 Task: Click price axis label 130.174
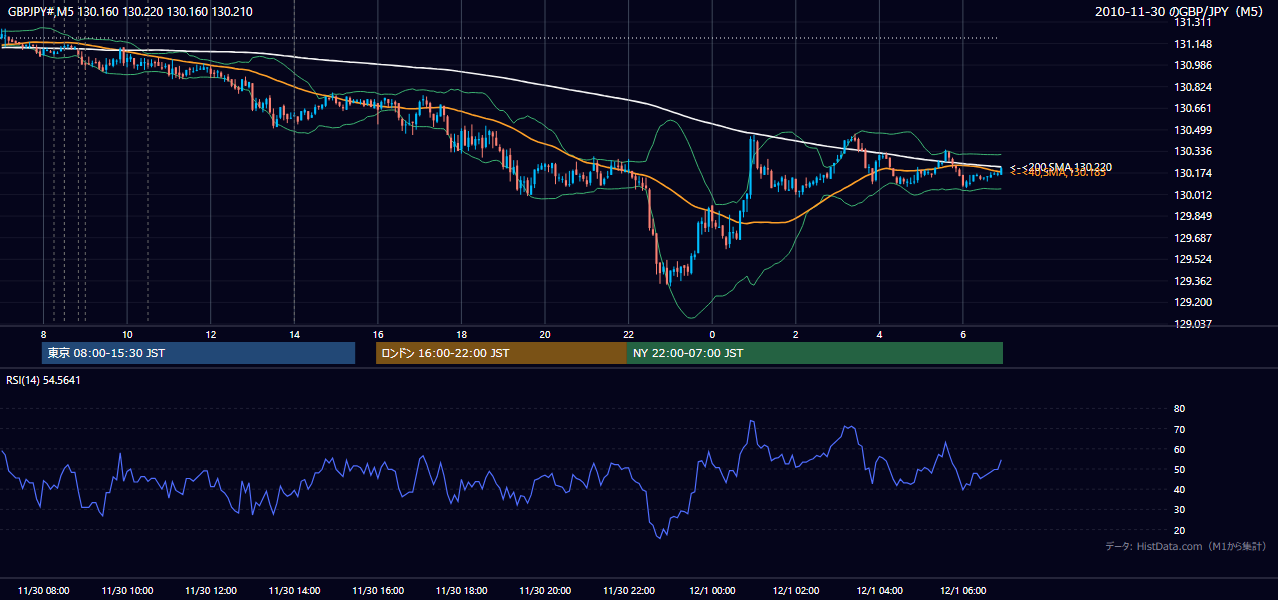[1194, 173]
